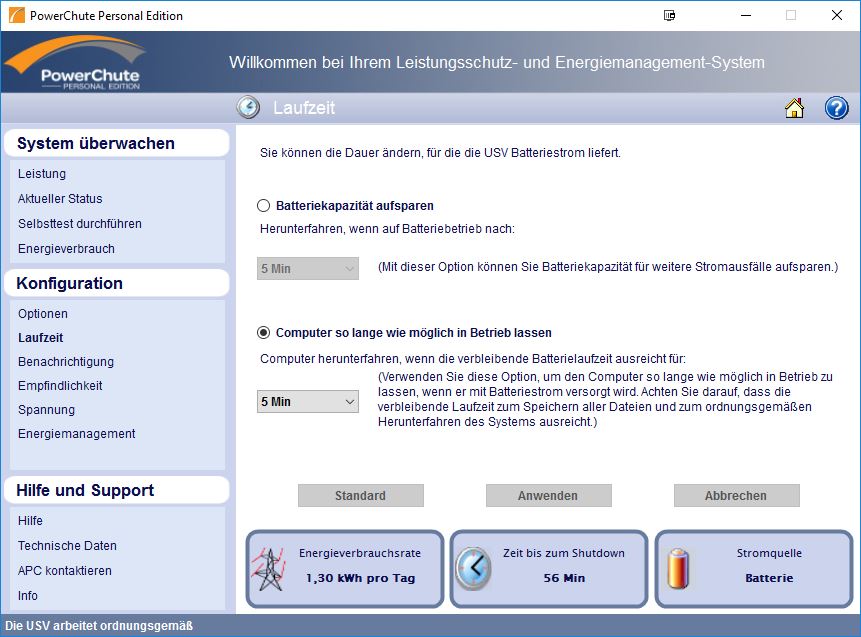Viewport: 861px width, 637px height.
Task: Click the battery icon in Stromquelle panel
Action: coord(678,569)
